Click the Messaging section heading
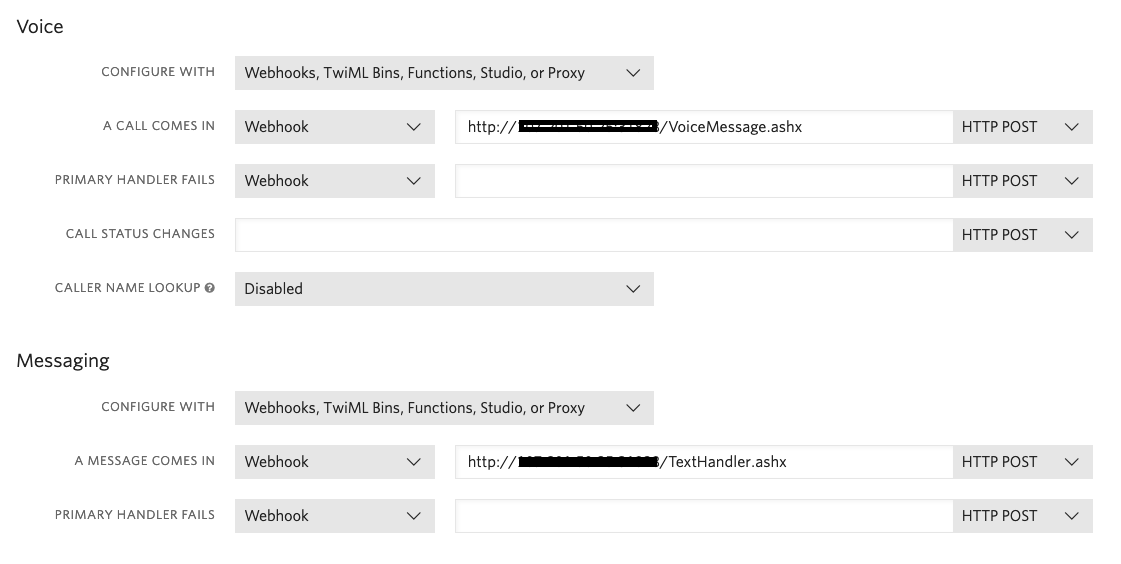This screenshot has width=1121, height=564. coord(63,361)
